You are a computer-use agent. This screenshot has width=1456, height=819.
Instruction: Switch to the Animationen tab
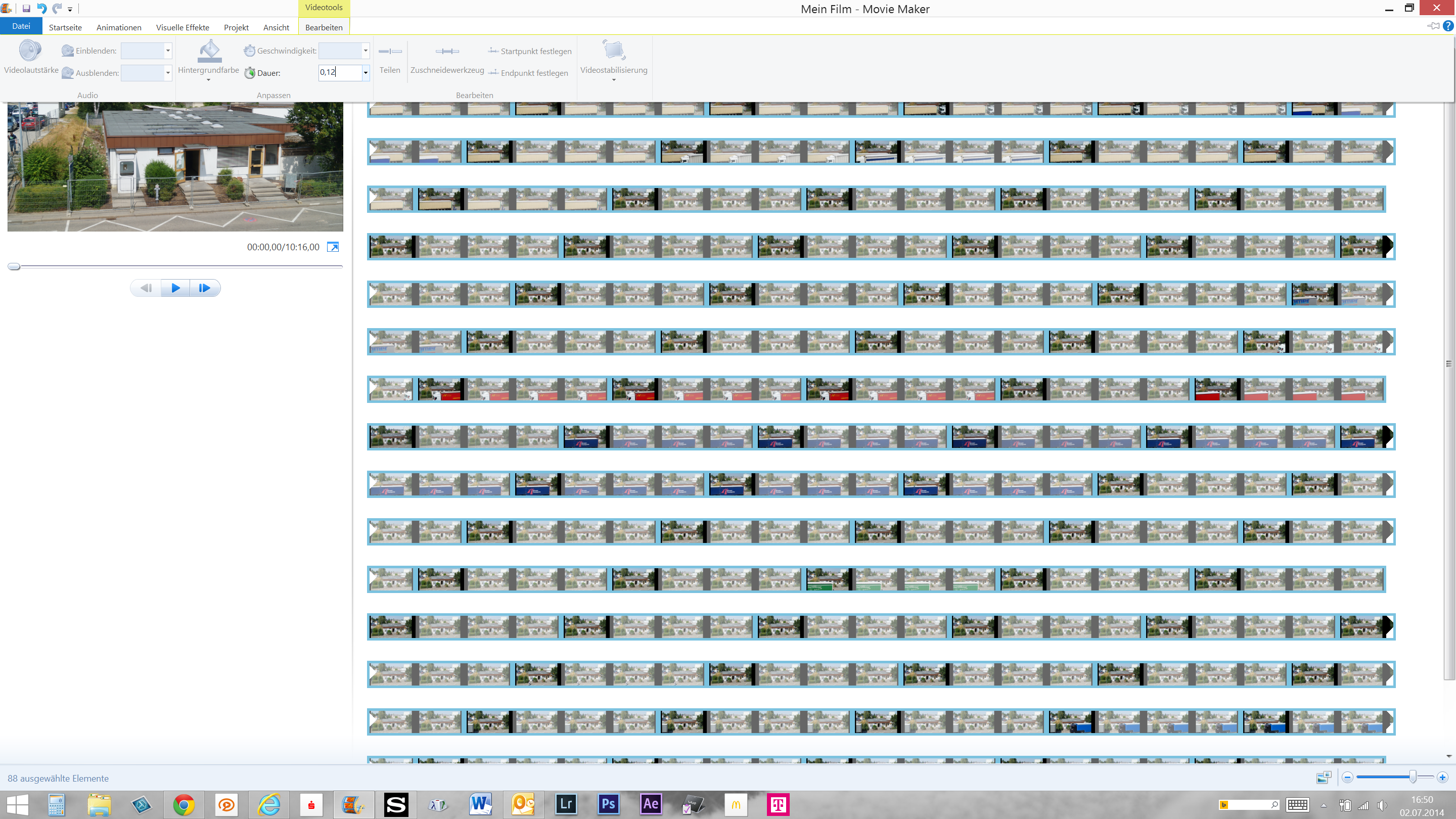pyautogui.click(x=118, y=27)
